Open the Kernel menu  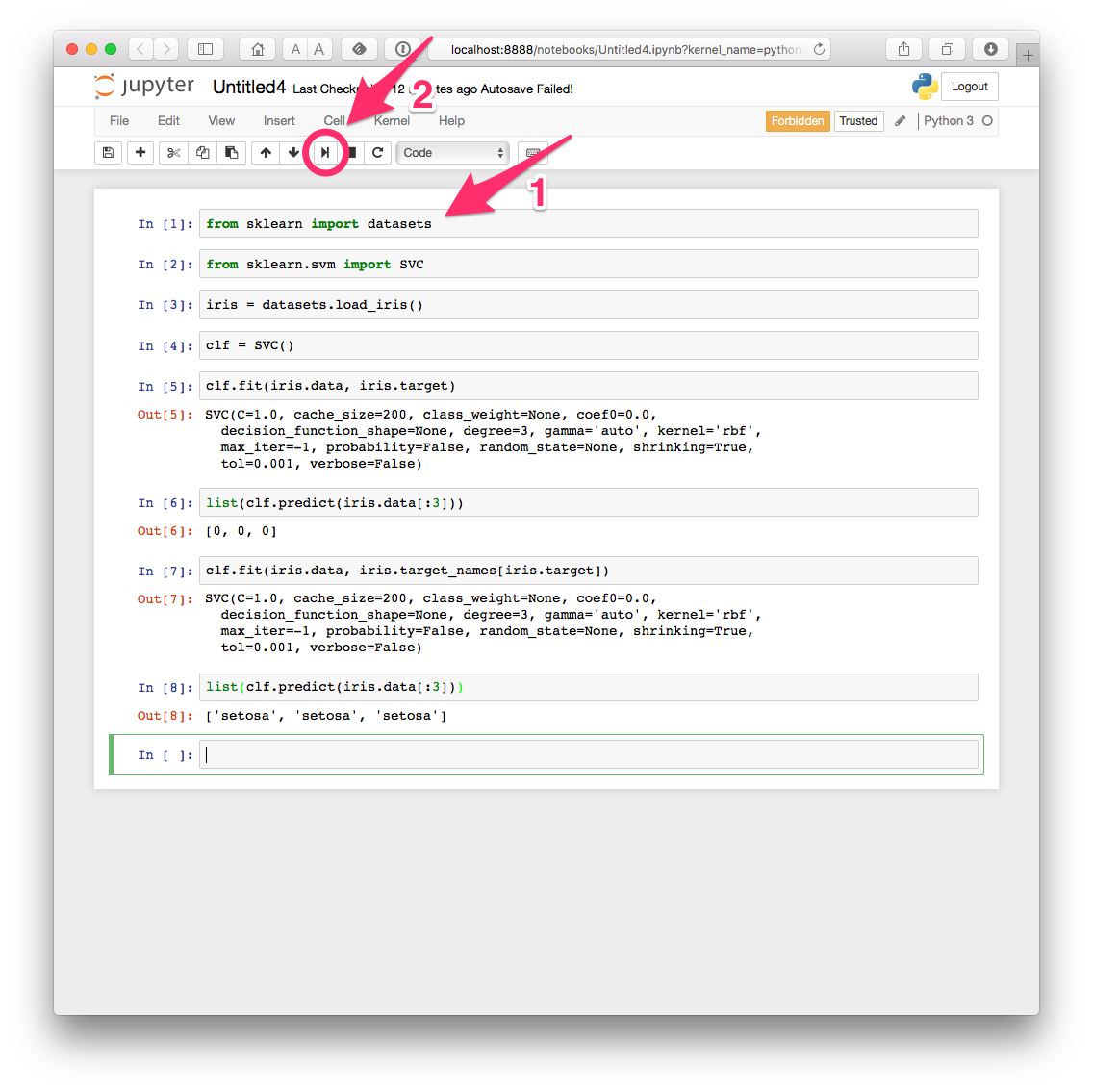click(x=392, y=121)
